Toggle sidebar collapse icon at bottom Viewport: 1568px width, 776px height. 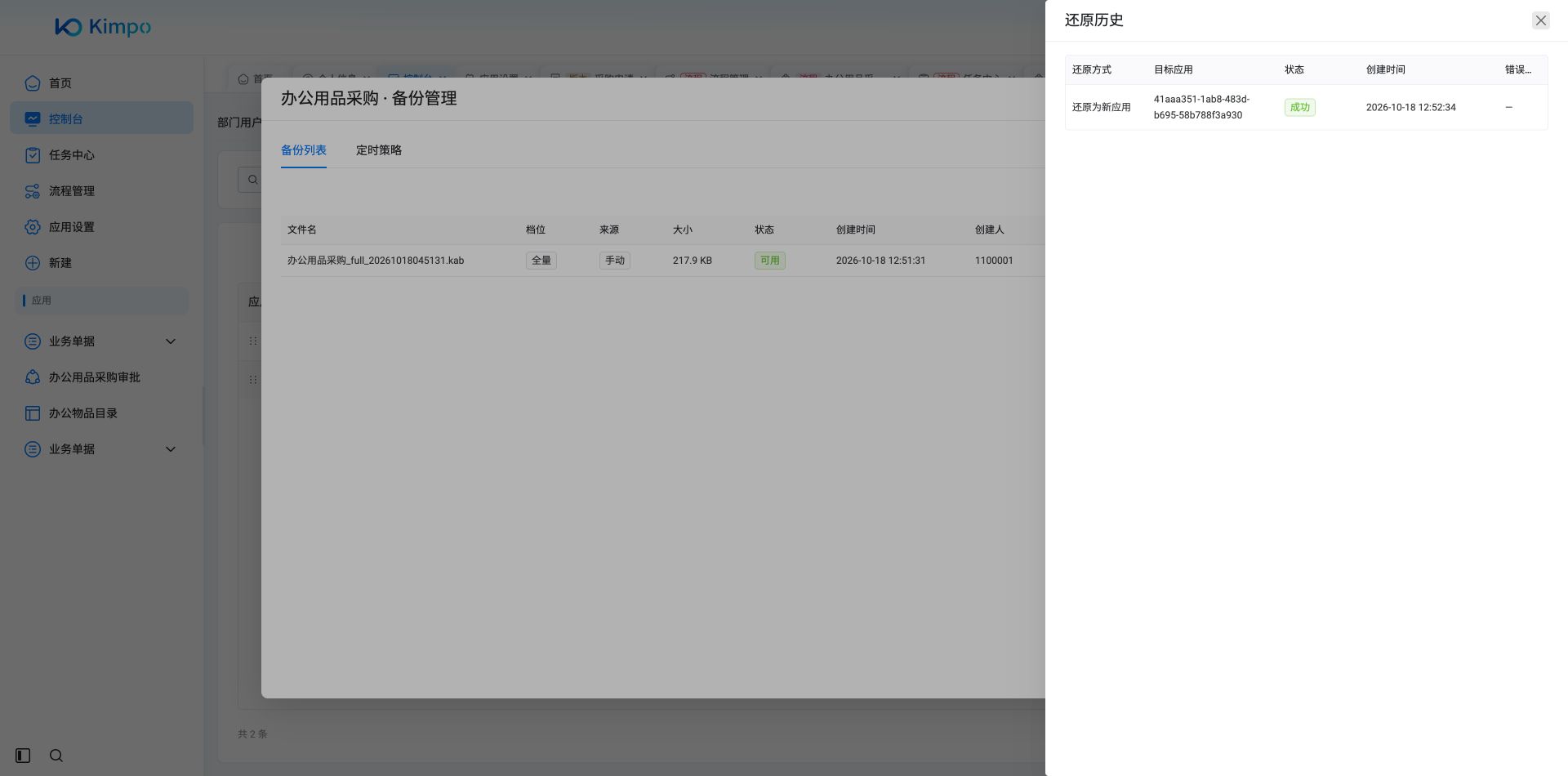pyautogui.click(x=23, y=756)
